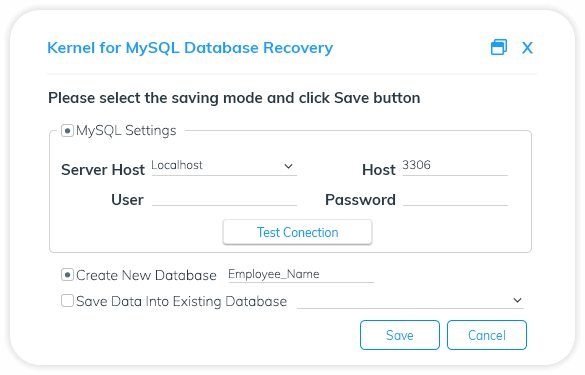Expand the existing database list chevron
This screenshot has height=375, width=585.
[517, 300]
